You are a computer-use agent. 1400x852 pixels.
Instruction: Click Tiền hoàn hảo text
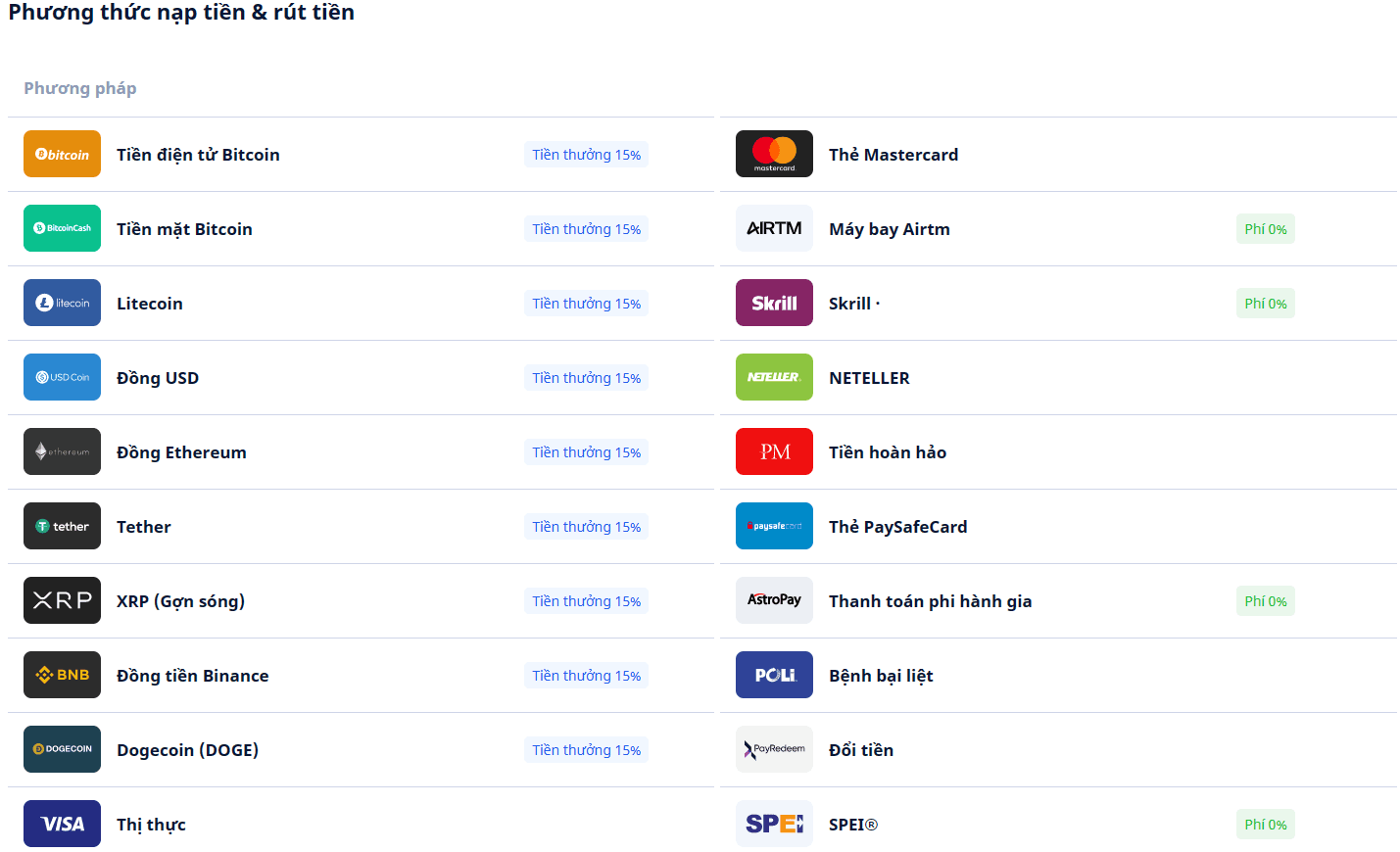[888, 452]
